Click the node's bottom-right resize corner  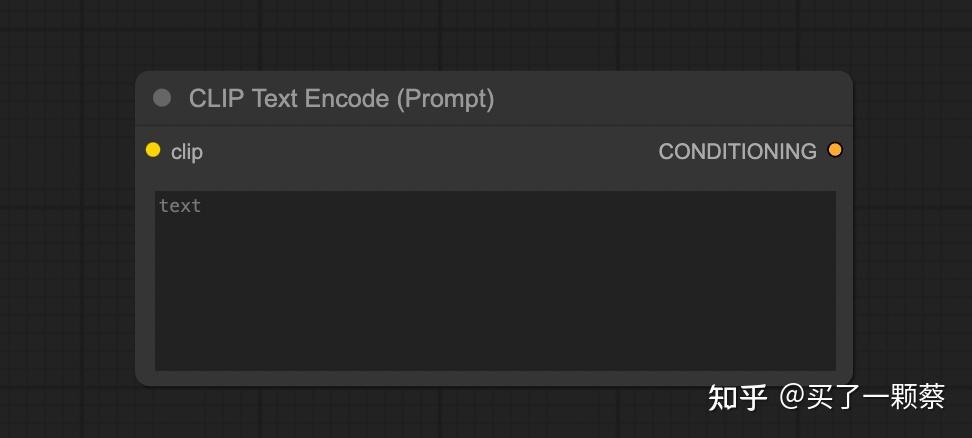847,380
